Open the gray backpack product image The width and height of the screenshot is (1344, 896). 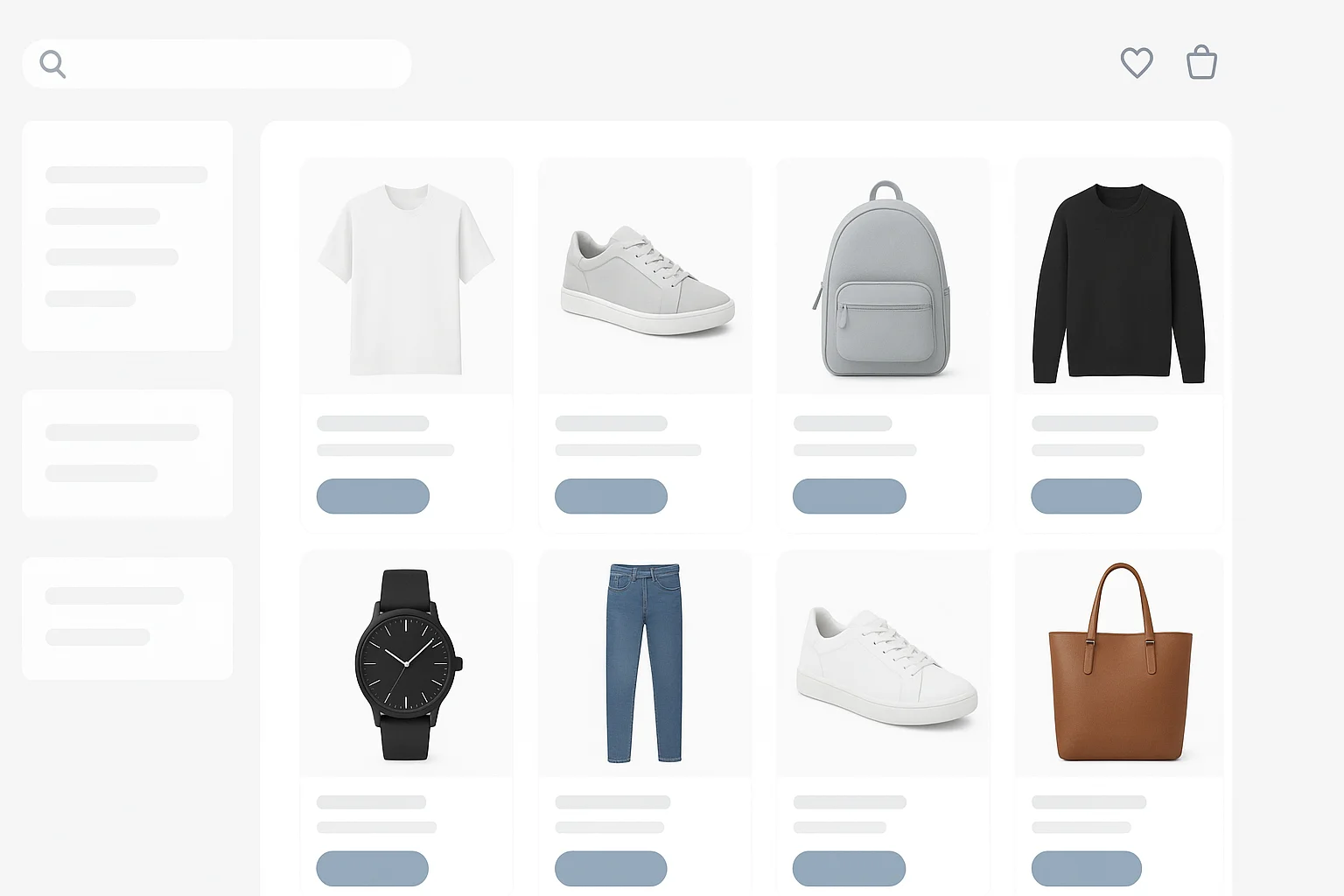pos(883,279)
